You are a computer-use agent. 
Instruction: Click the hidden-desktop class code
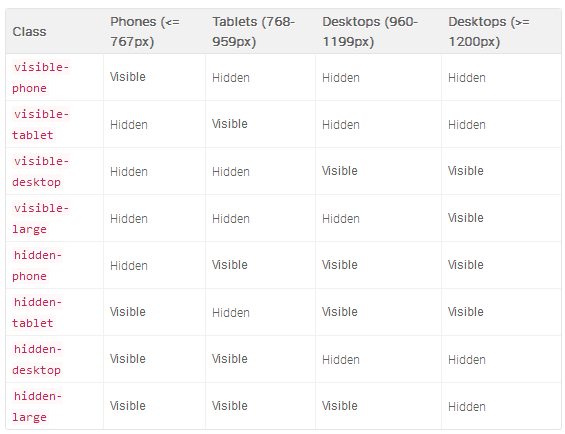tap(37, 360)
